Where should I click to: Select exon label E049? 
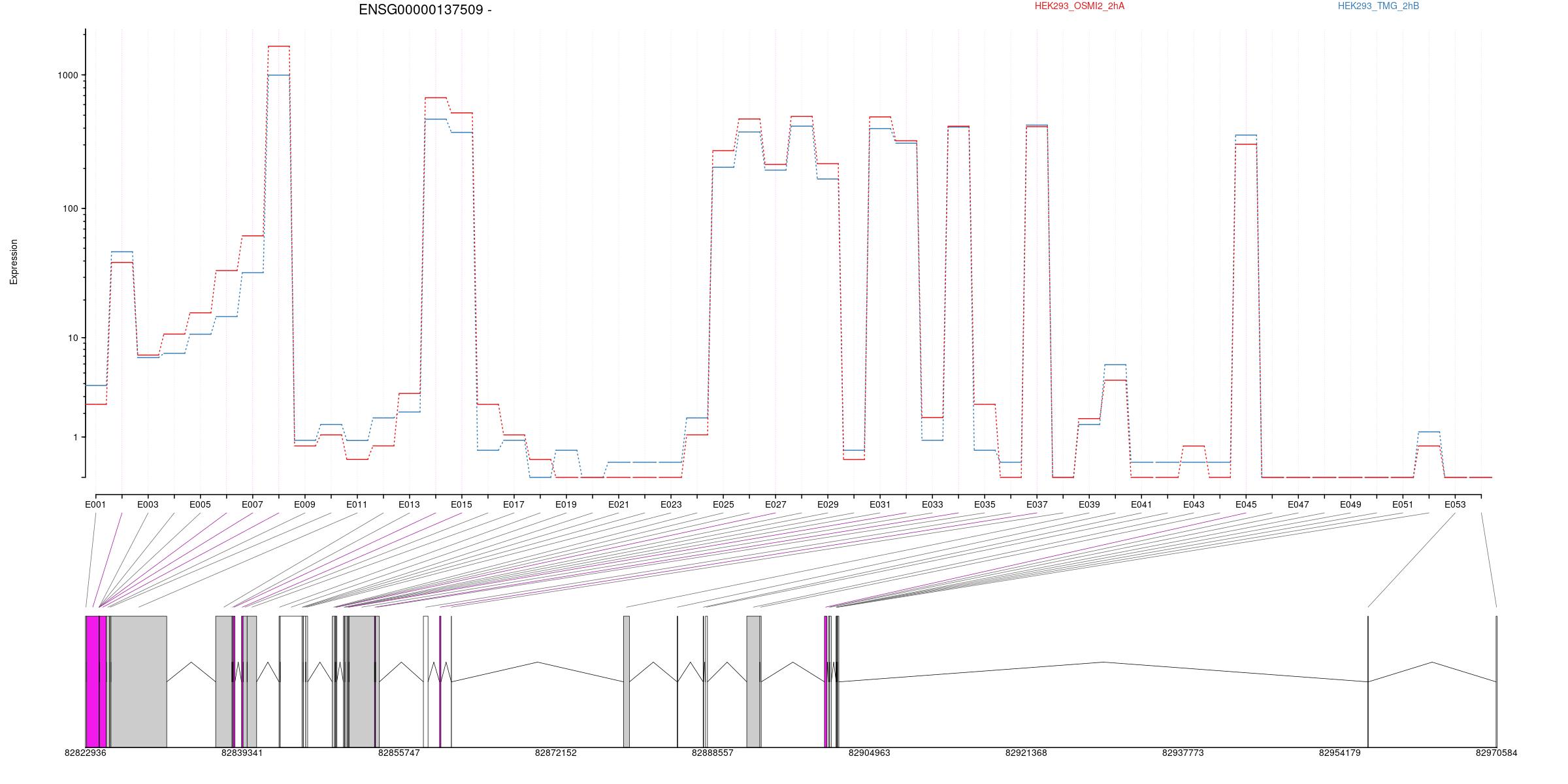[1350, 504]
